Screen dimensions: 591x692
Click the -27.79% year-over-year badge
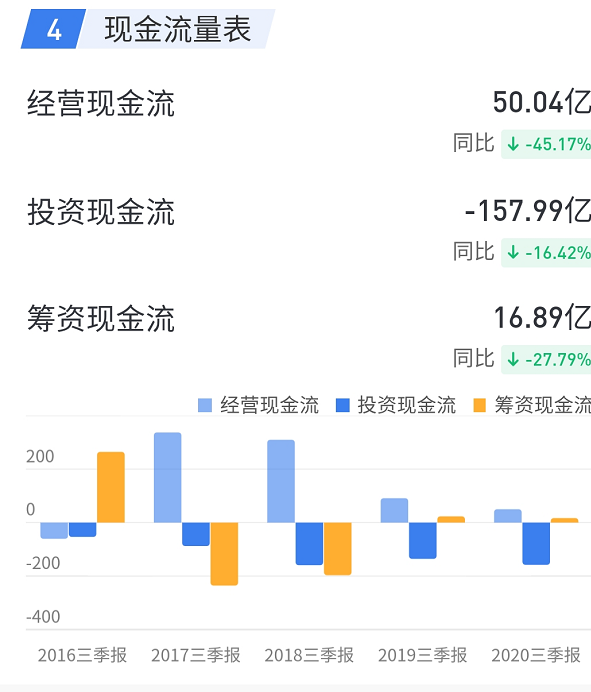(x=546, y=360)
